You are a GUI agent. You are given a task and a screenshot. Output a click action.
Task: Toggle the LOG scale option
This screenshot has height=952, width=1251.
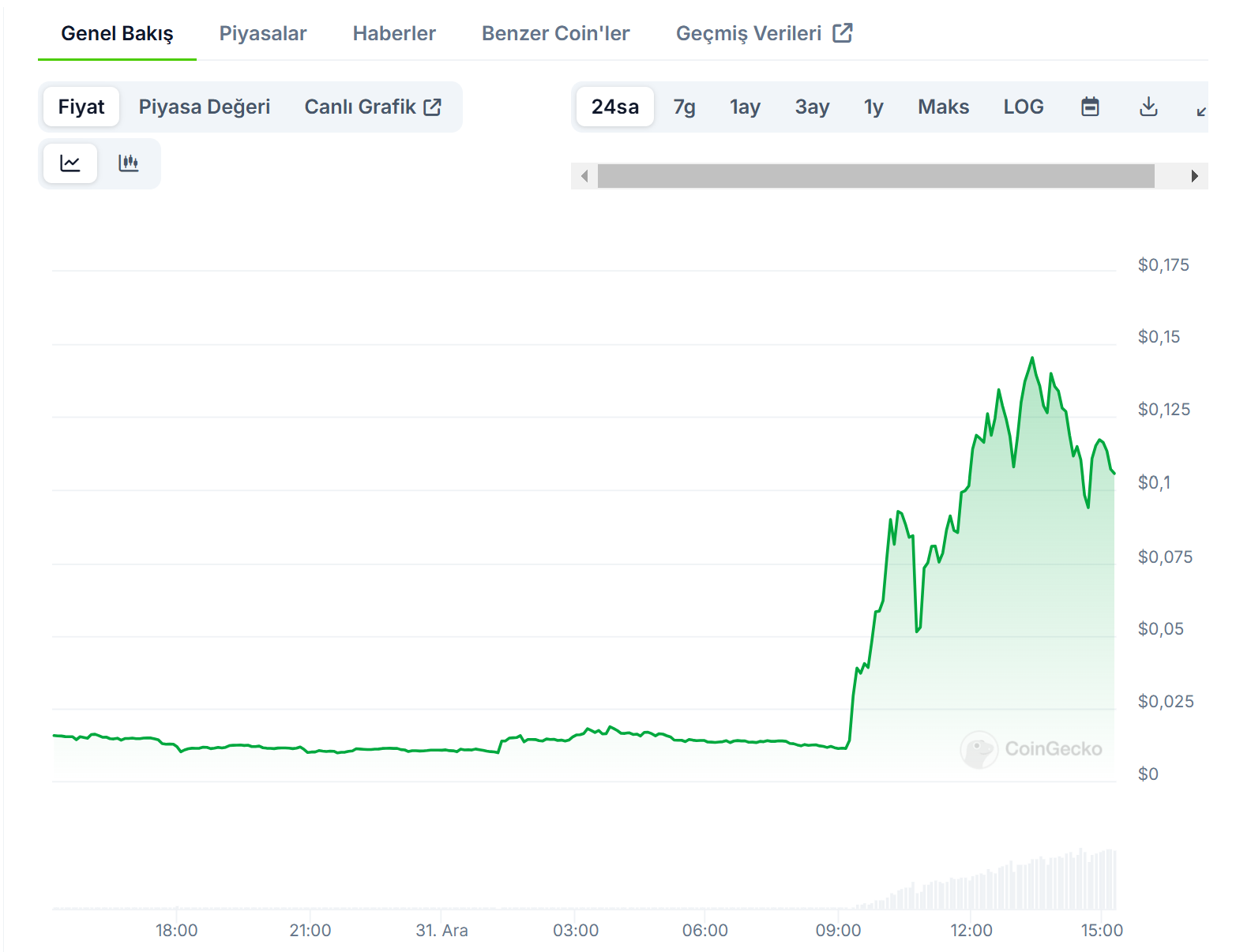coord(1023,107)
